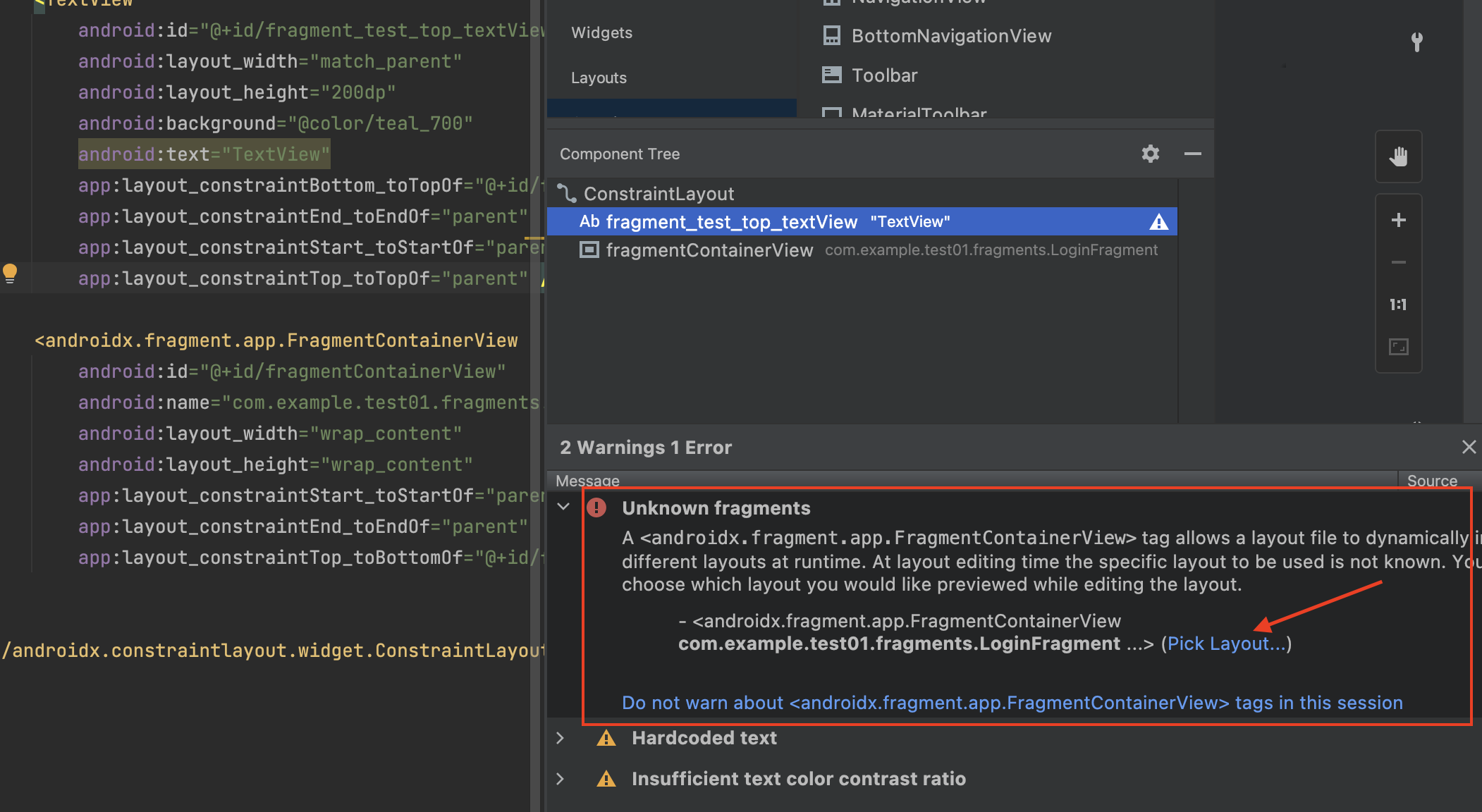
Task: Select Layouts palette category
Action: coord(599,78)
